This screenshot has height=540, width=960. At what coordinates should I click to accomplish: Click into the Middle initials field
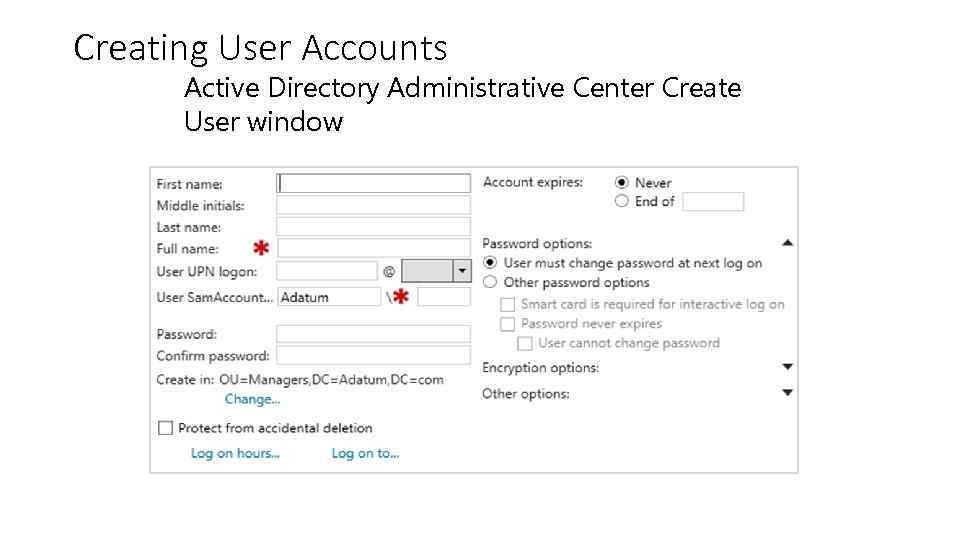373,205
